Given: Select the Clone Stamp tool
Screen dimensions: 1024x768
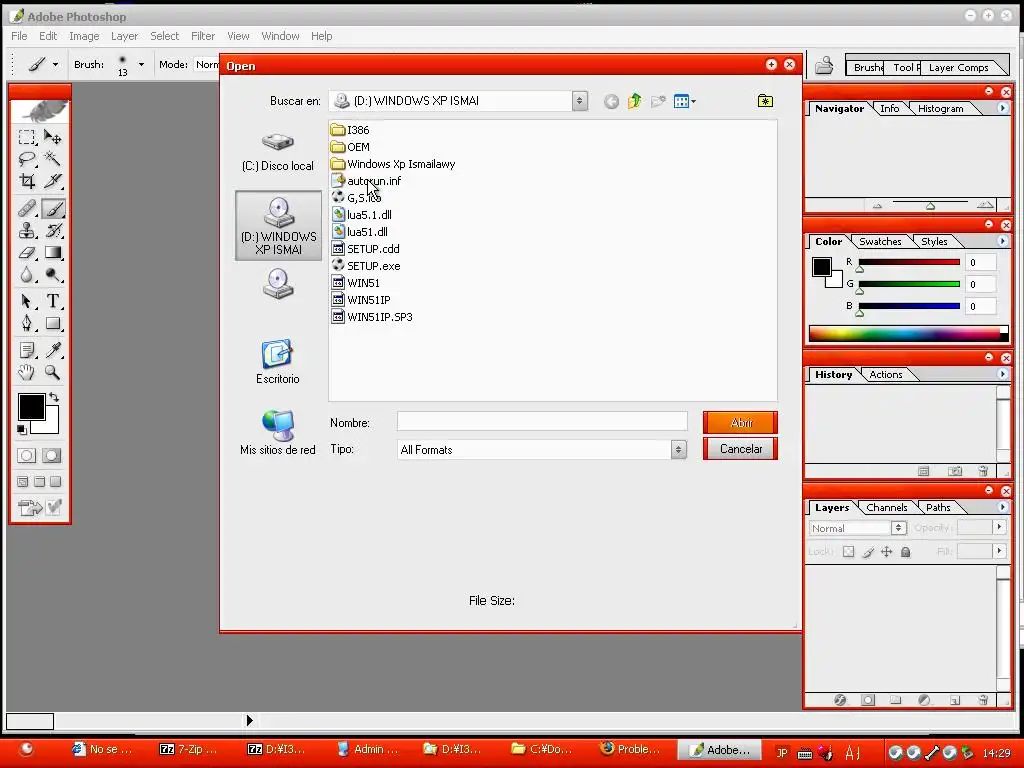Looking at the screenshot, I should click(x=27, y=231).
